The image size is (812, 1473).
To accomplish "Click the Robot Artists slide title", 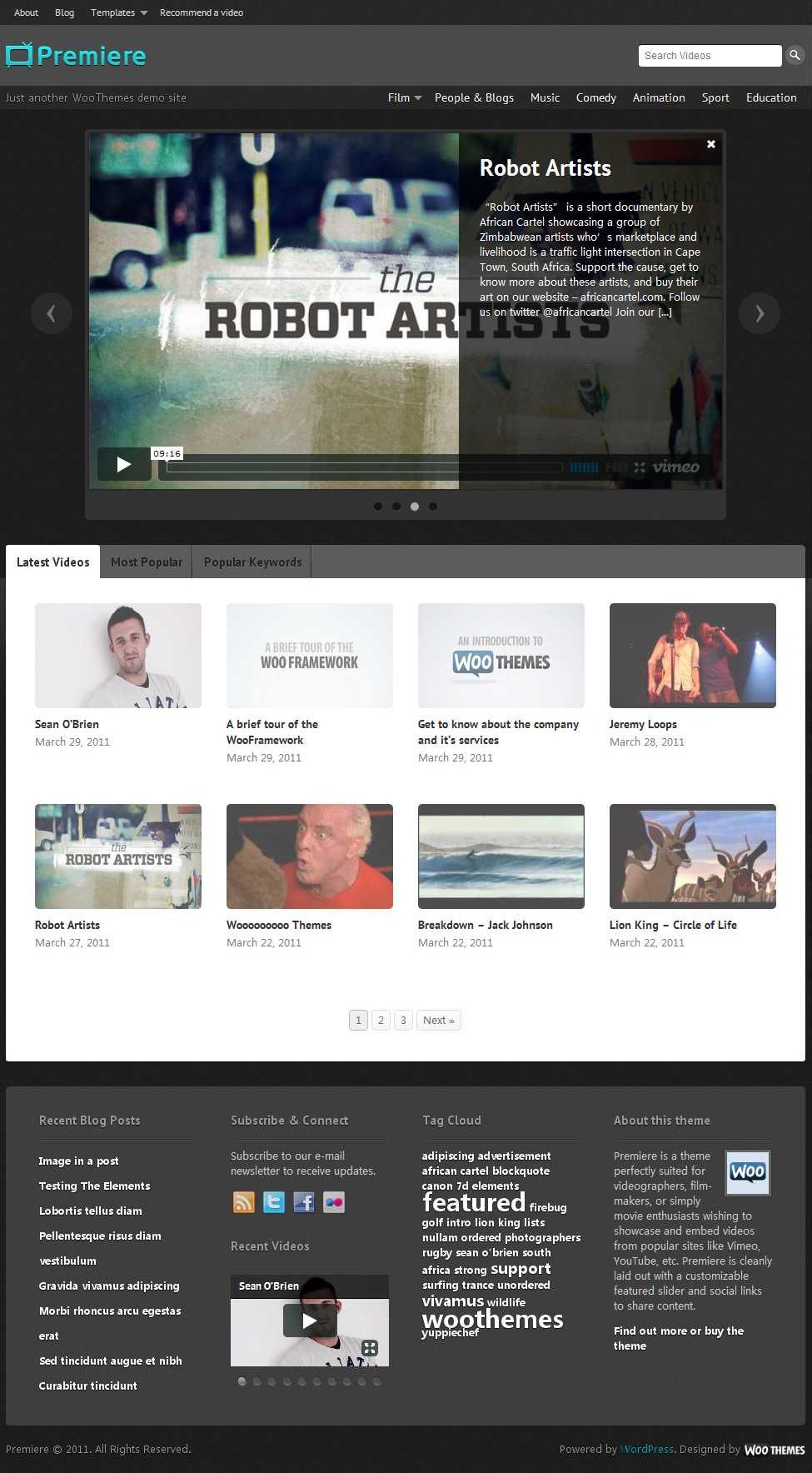I will point(545,168).
